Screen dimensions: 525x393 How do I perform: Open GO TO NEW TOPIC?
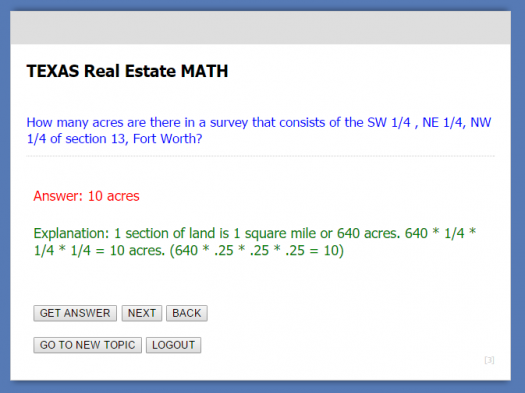[x=87, y=345]
